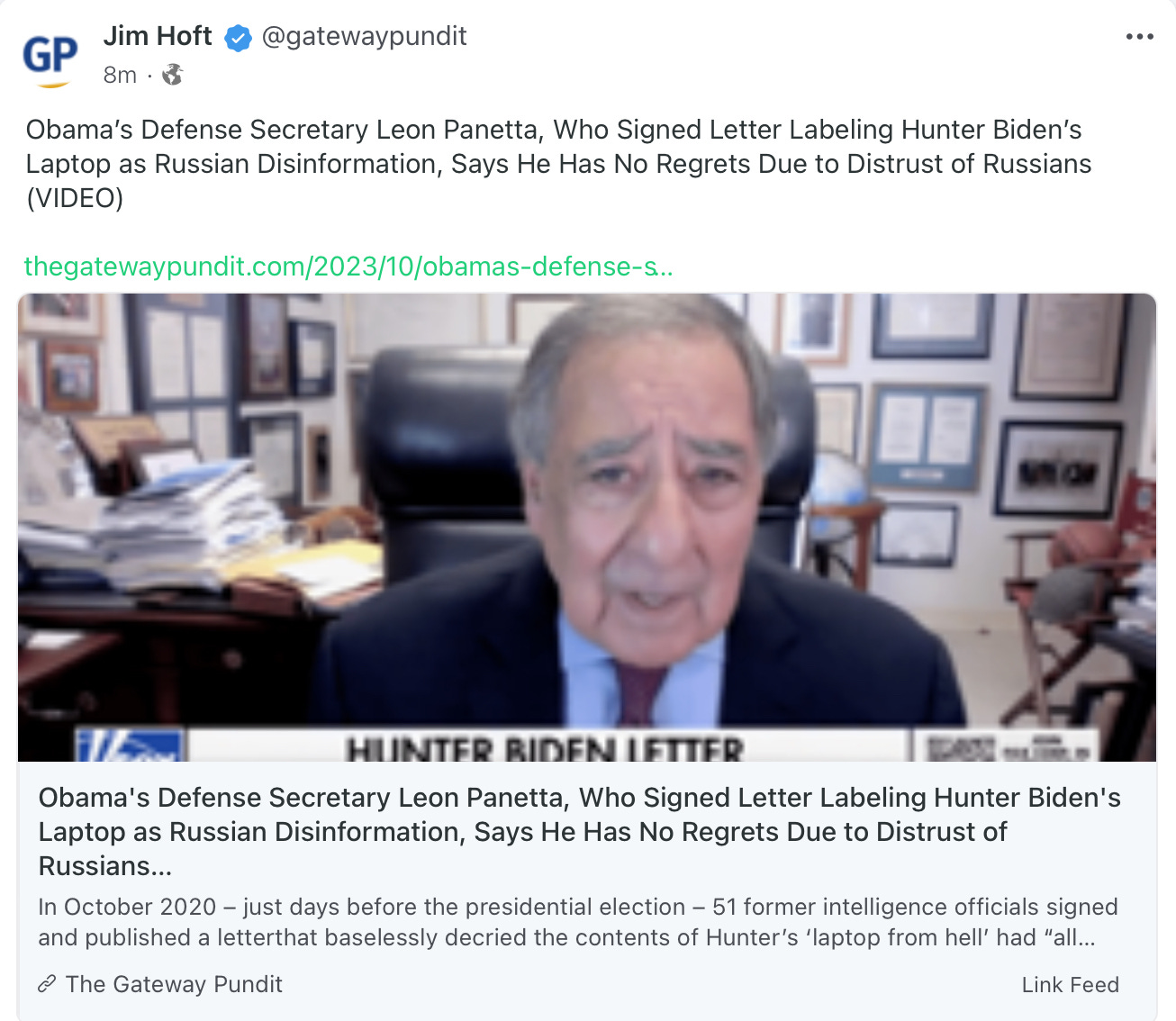The width and height of the screenshot is (1176, 1021).
Task: Open the three-dot post options menu
Action: tap(1139, 37)
